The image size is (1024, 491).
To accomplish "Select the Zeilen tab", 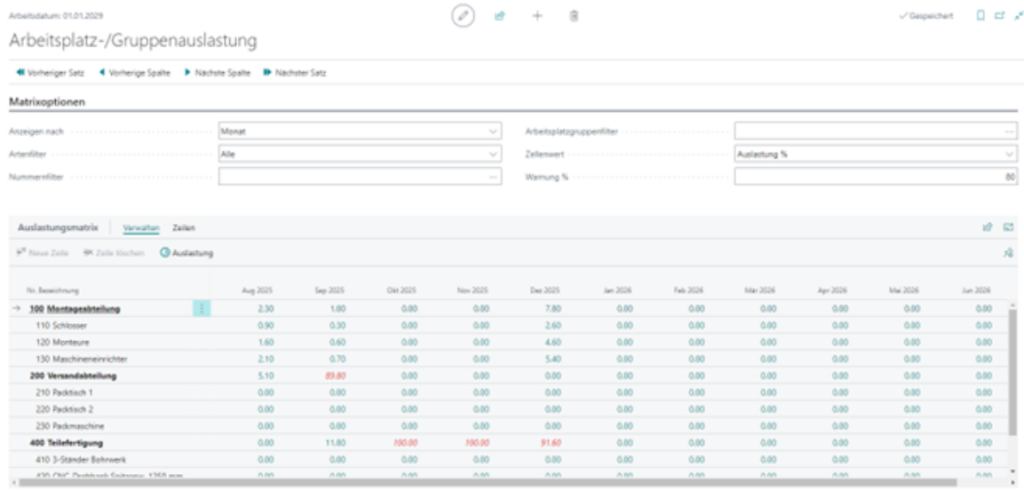I will 184,228.
